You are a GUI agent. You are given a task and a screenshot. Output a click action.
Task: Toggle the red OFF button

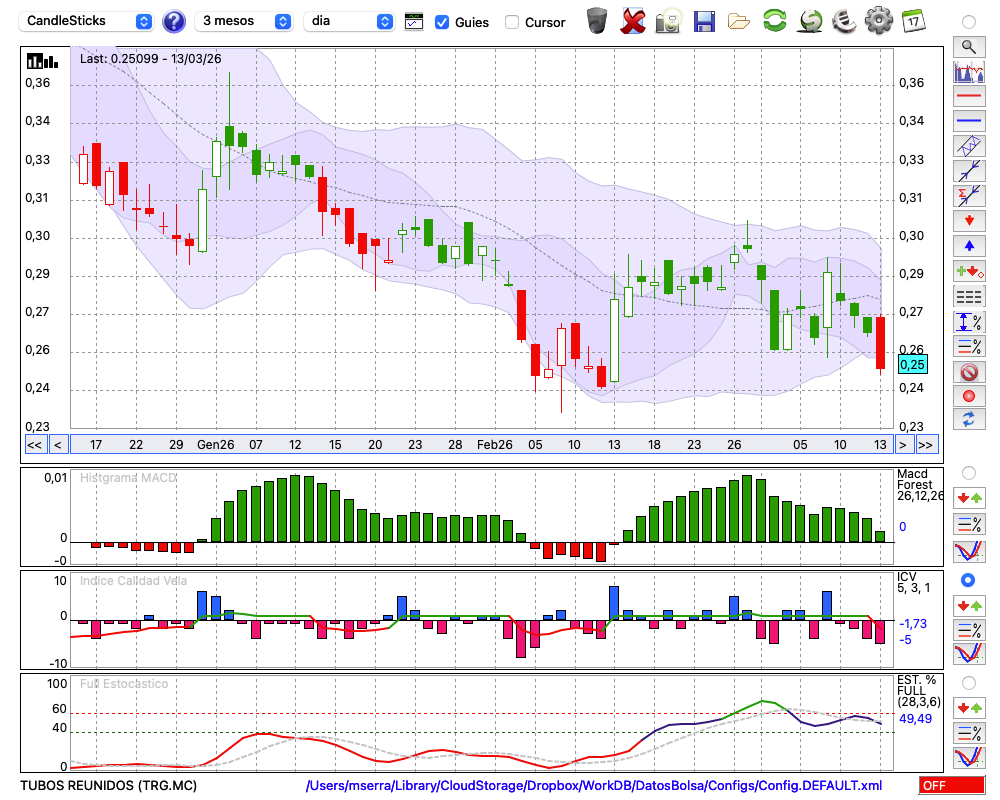tap(952, 785)
